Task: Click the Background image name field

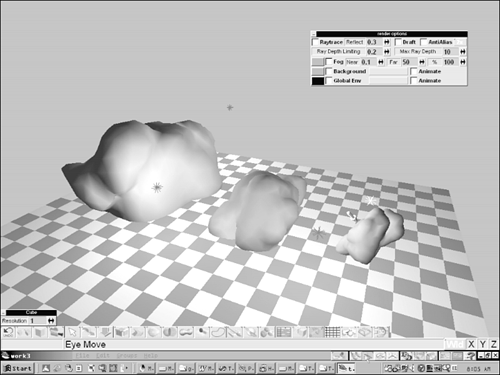Action: pos(389,71)
